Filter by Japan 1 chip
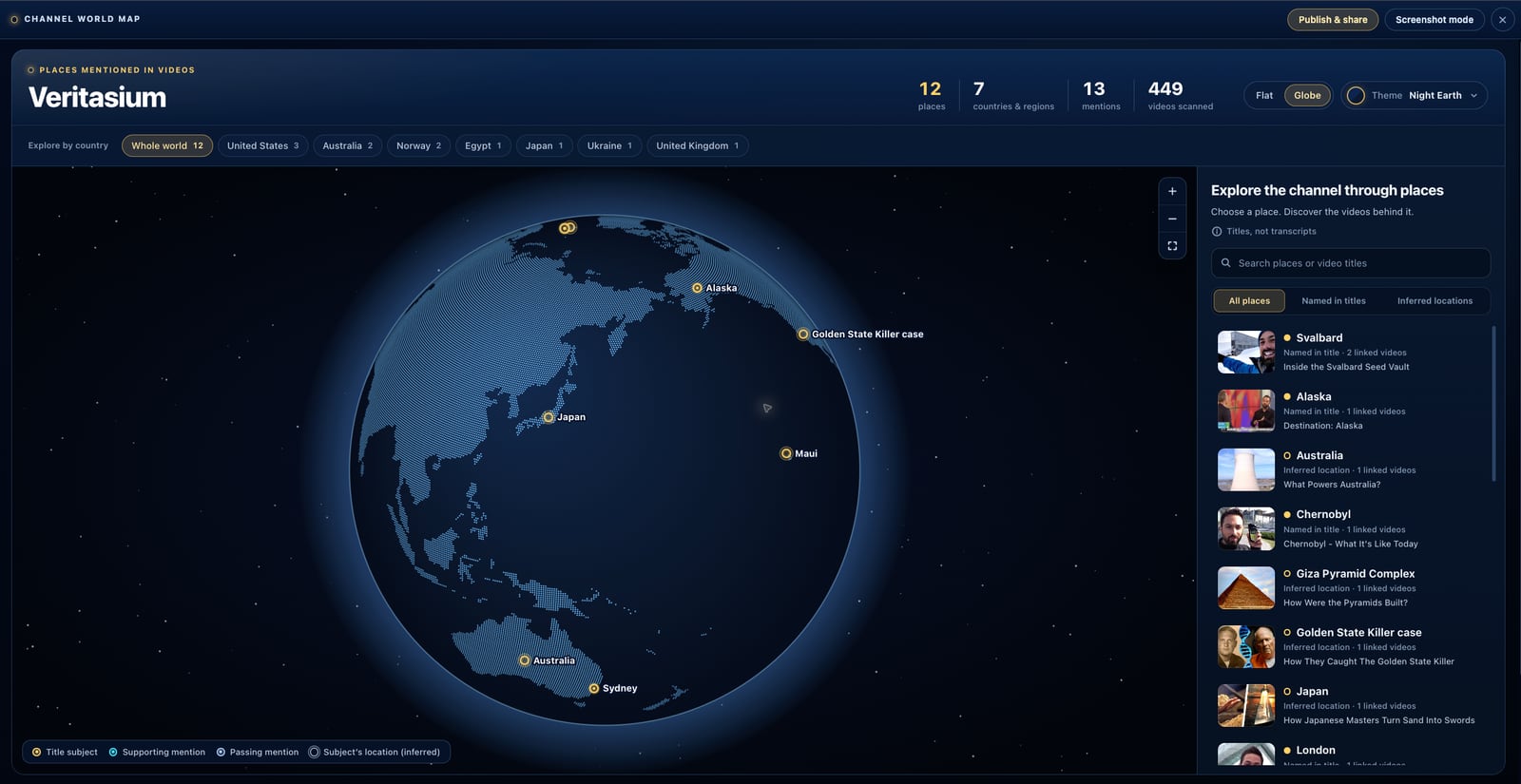The width and height of the screenshot is (1521, 784). [x=544, y=145]
